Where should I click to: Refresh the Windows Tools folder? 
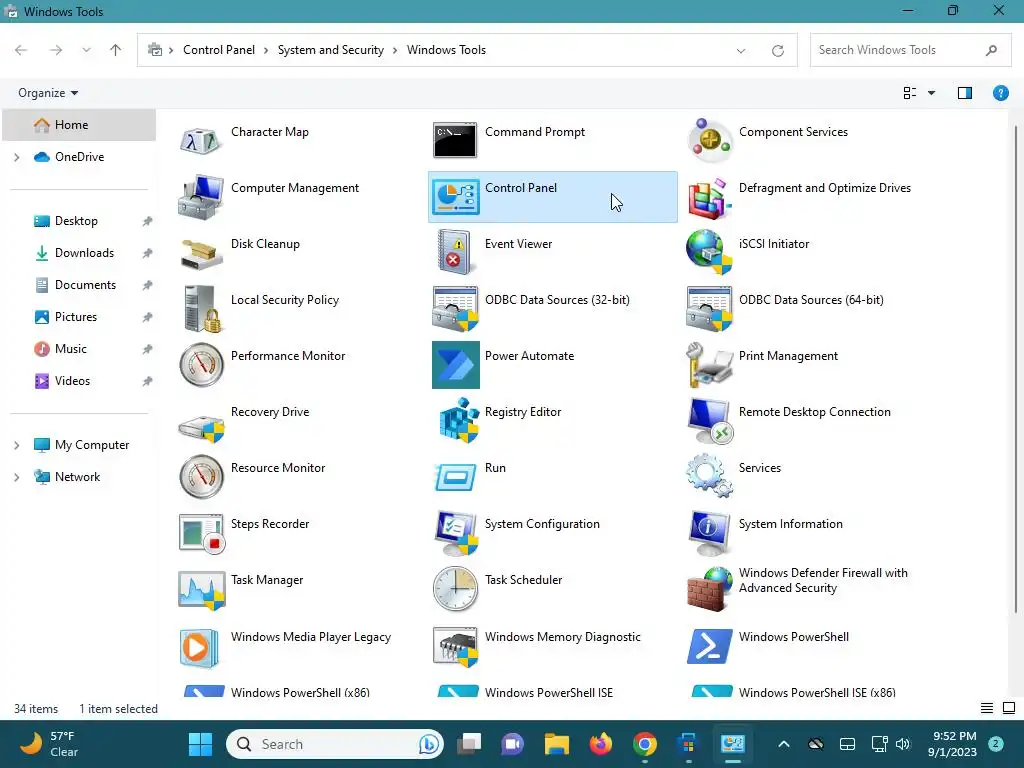point(777,50)
